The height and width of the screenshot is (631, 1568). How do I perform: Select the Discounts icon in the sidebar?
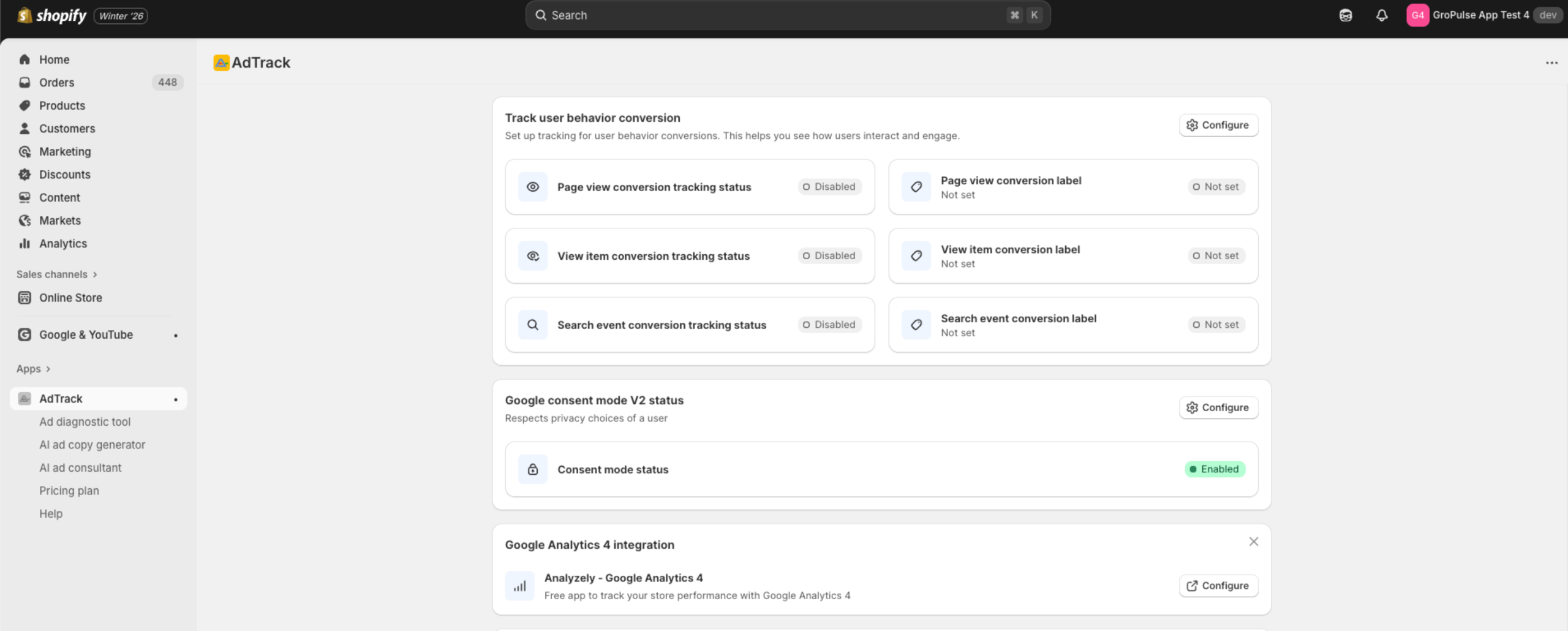click(x=24, y=174)
